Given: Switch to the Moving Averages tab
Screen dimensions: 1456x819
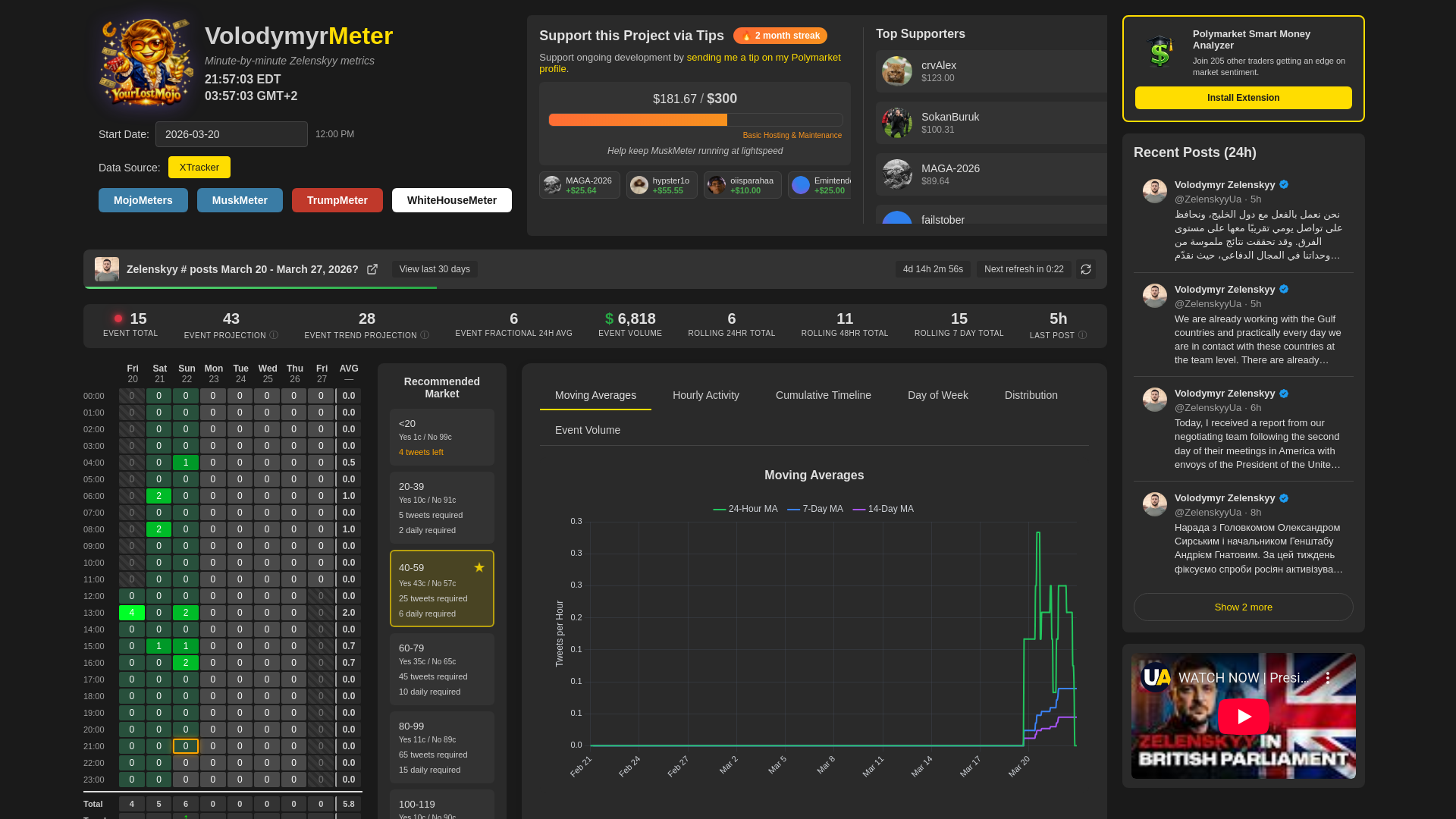Looking at the screenshot, I should coord(595,395).
